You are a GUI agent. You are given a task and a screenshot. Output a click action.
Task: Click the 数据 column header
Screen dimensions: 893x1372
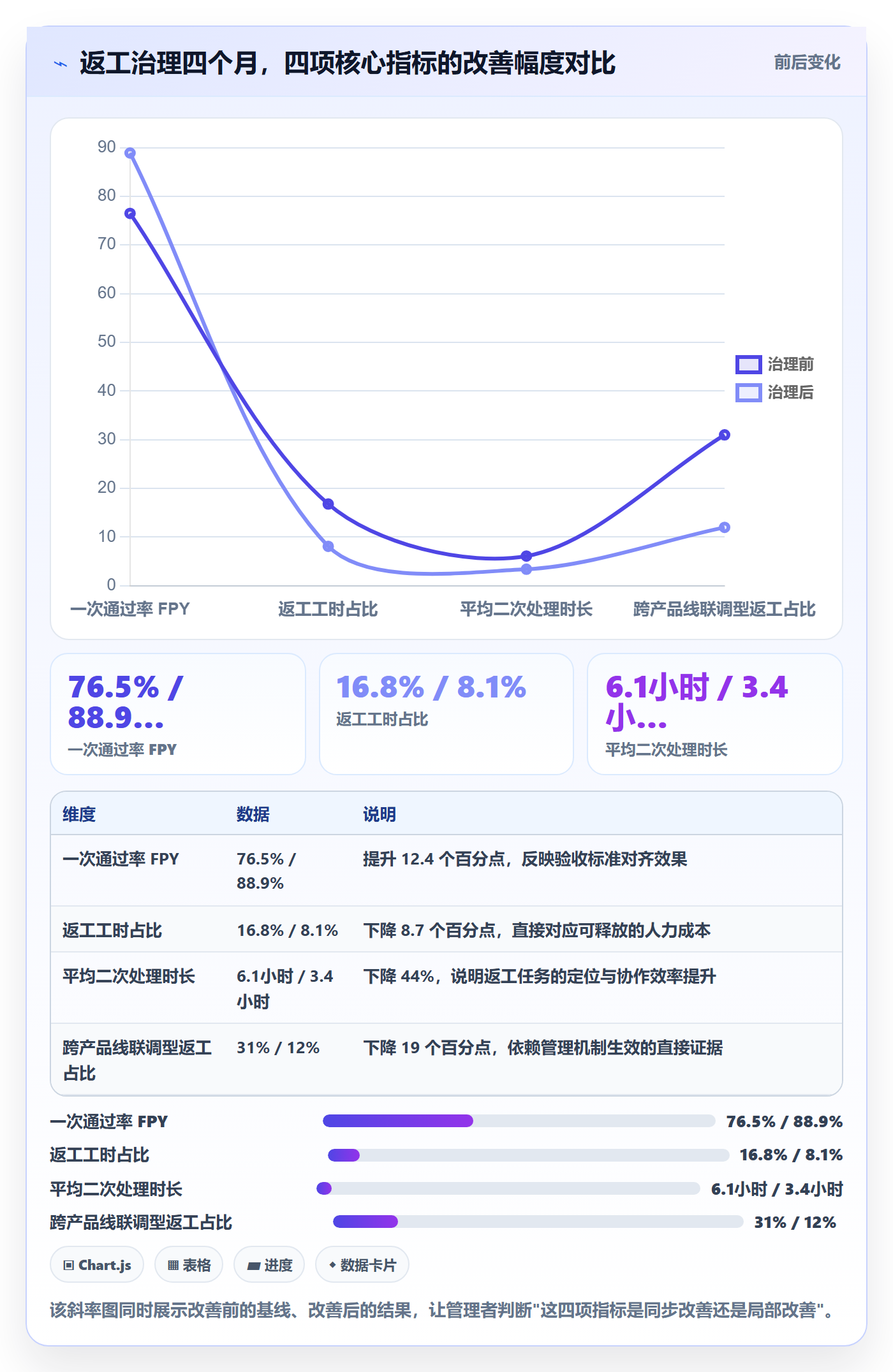click(x=253, y=814)
